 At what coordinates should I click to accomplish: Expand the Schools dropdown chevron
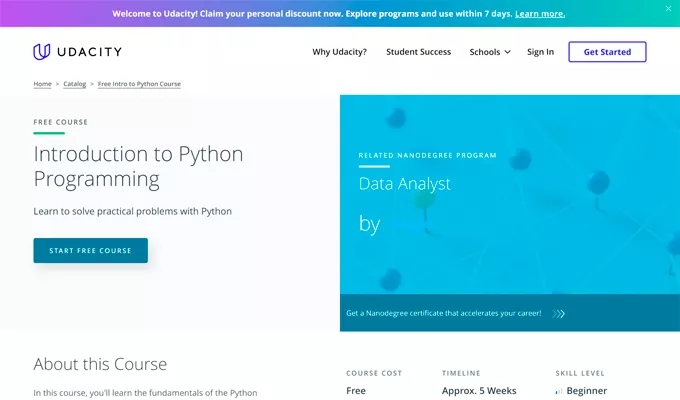(x=507, y=52)
